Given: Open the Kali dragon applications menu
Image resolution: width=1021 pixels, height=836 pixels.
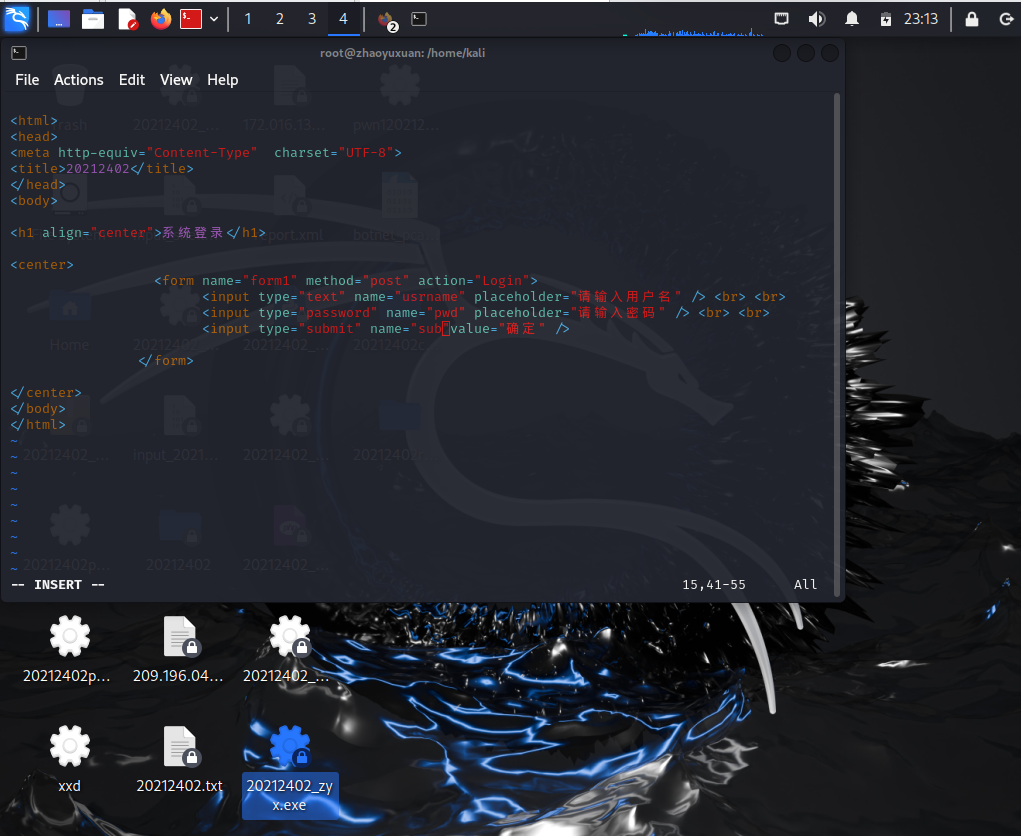Looking at the screenshot, I should pos(17,19).
